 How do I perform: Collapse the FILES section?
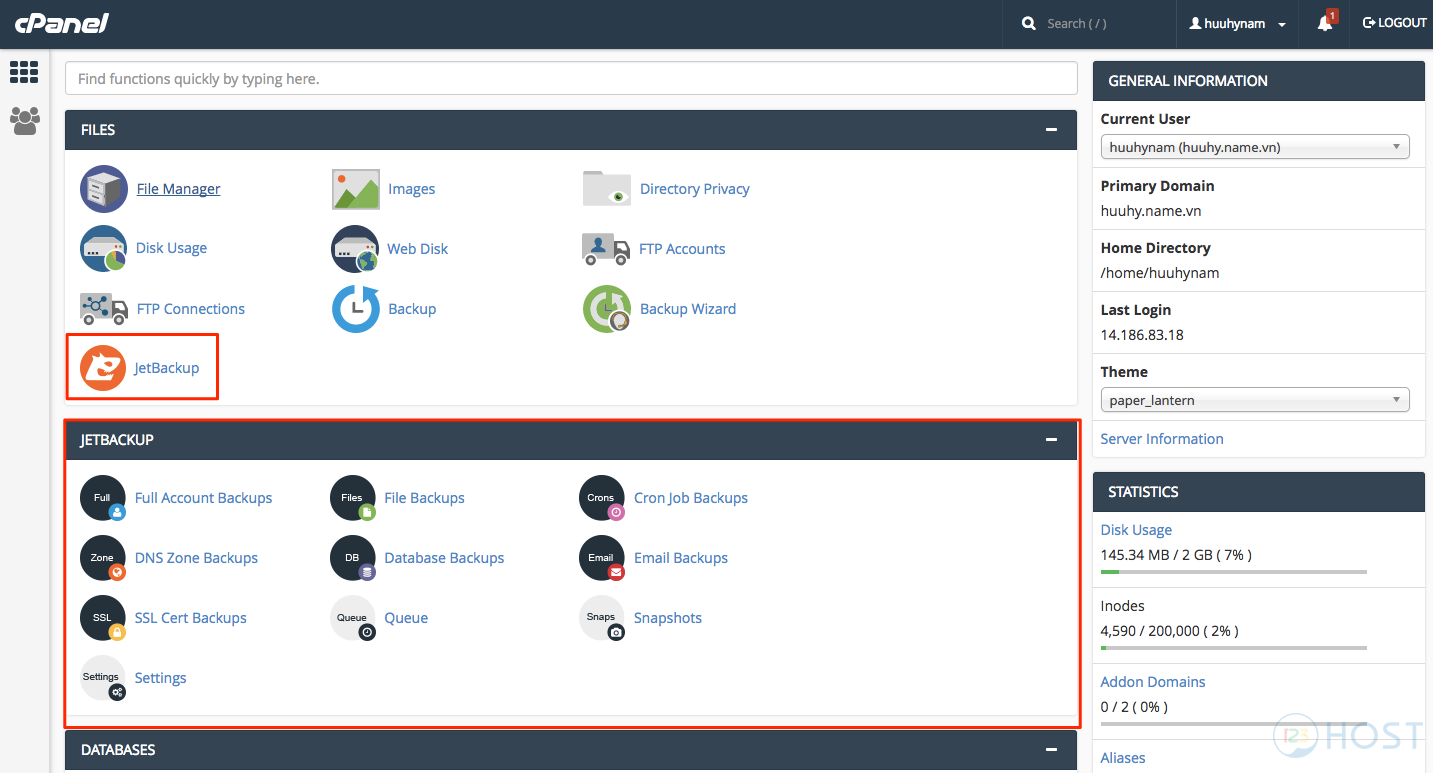[x=1051, y=130]
